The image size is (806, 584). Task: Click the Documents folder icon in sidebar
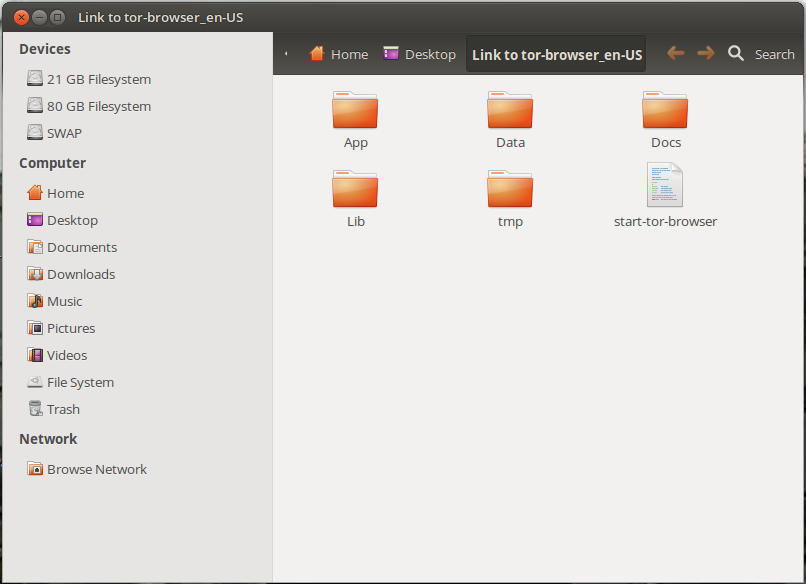pyautogui.click(x=34, y=247)
